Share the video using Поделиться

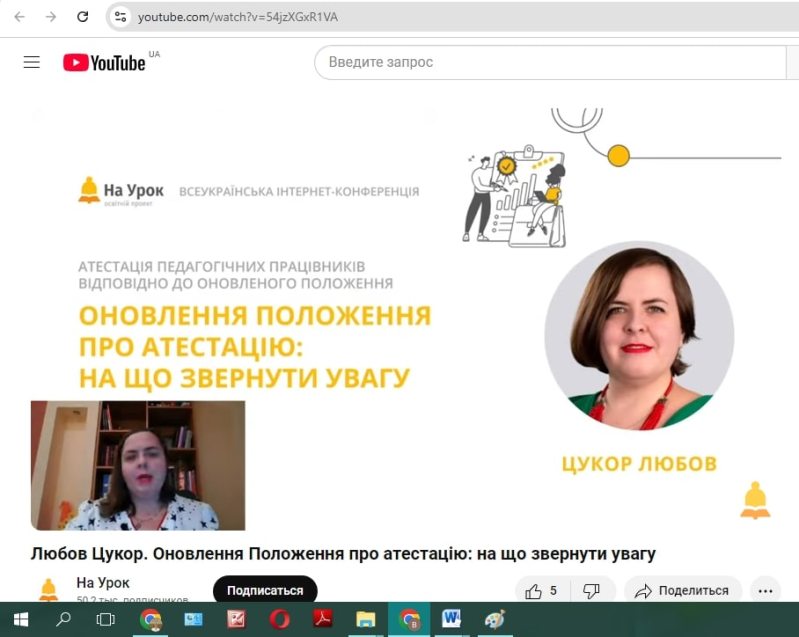(683, 591)
